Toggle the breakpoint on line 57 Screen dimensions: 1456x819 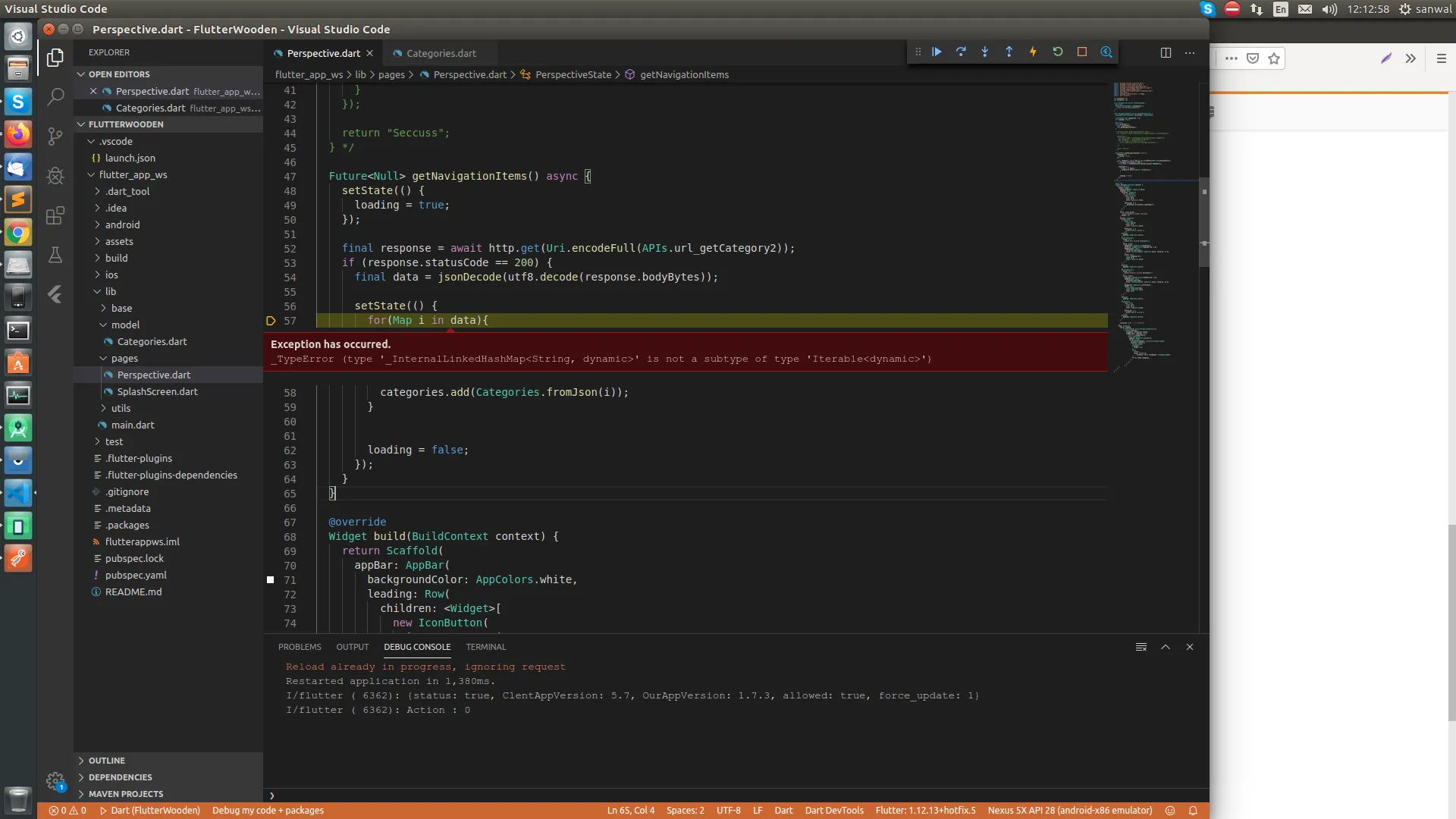(271, 321)
